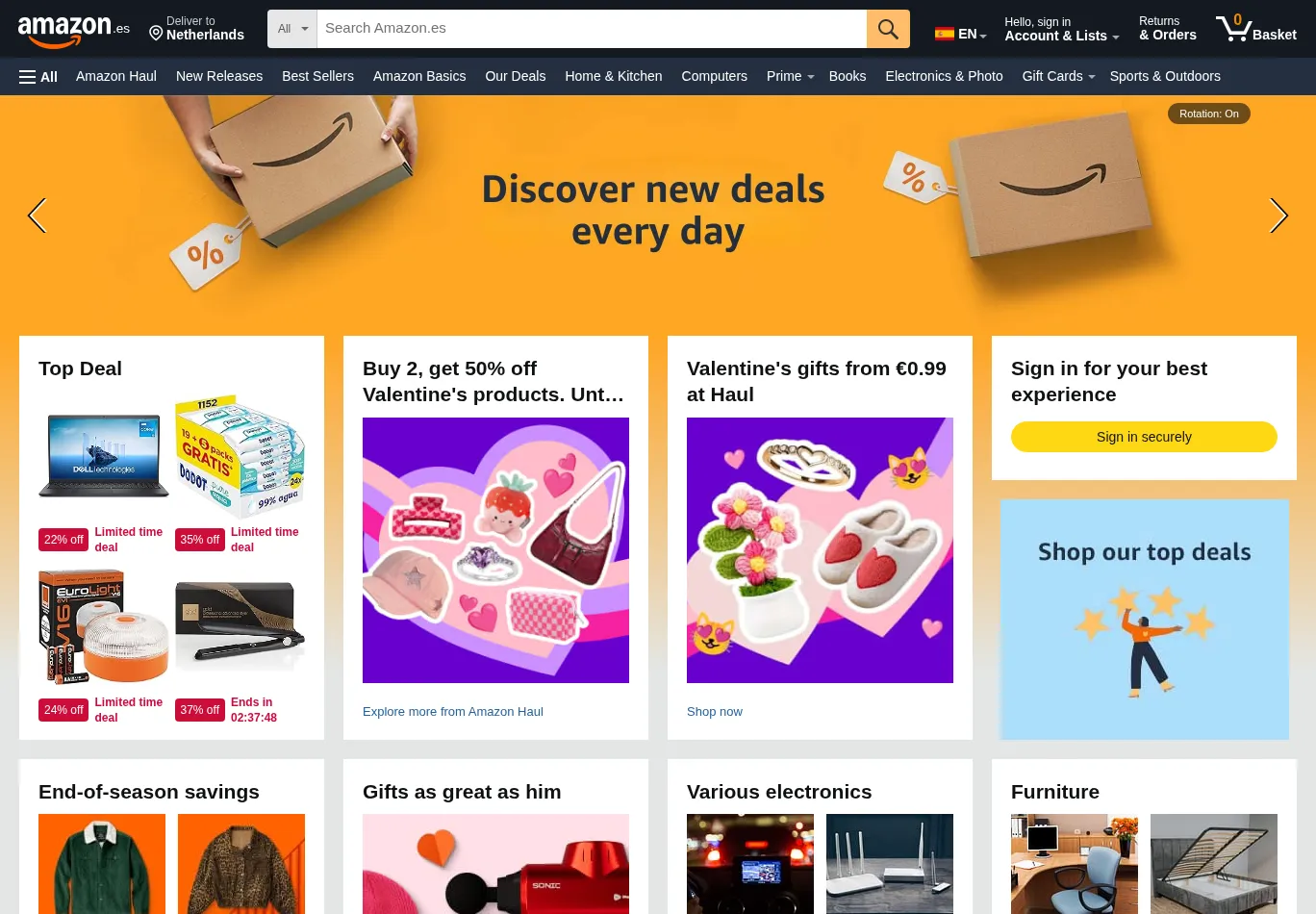Advance the banner with right arrow
Screen dimensions: 1316x914
[1278, 216]
